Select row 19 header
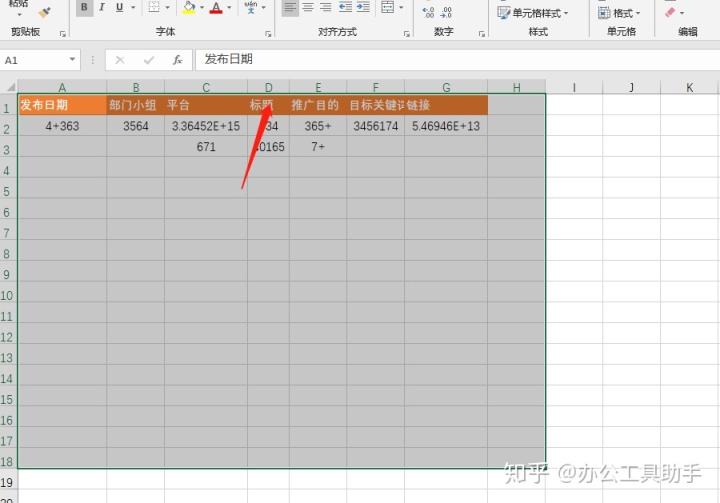 [7, 482]
